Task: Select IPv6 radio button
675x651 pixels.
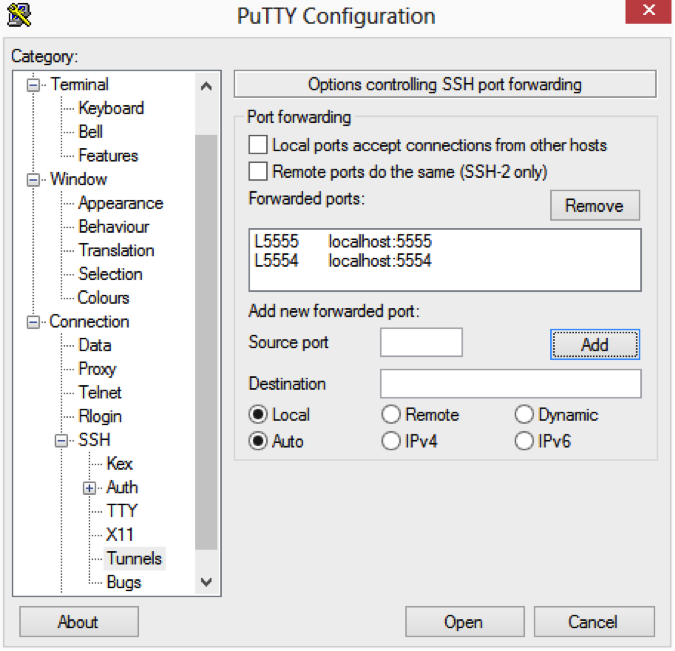Action: (524, 441)
